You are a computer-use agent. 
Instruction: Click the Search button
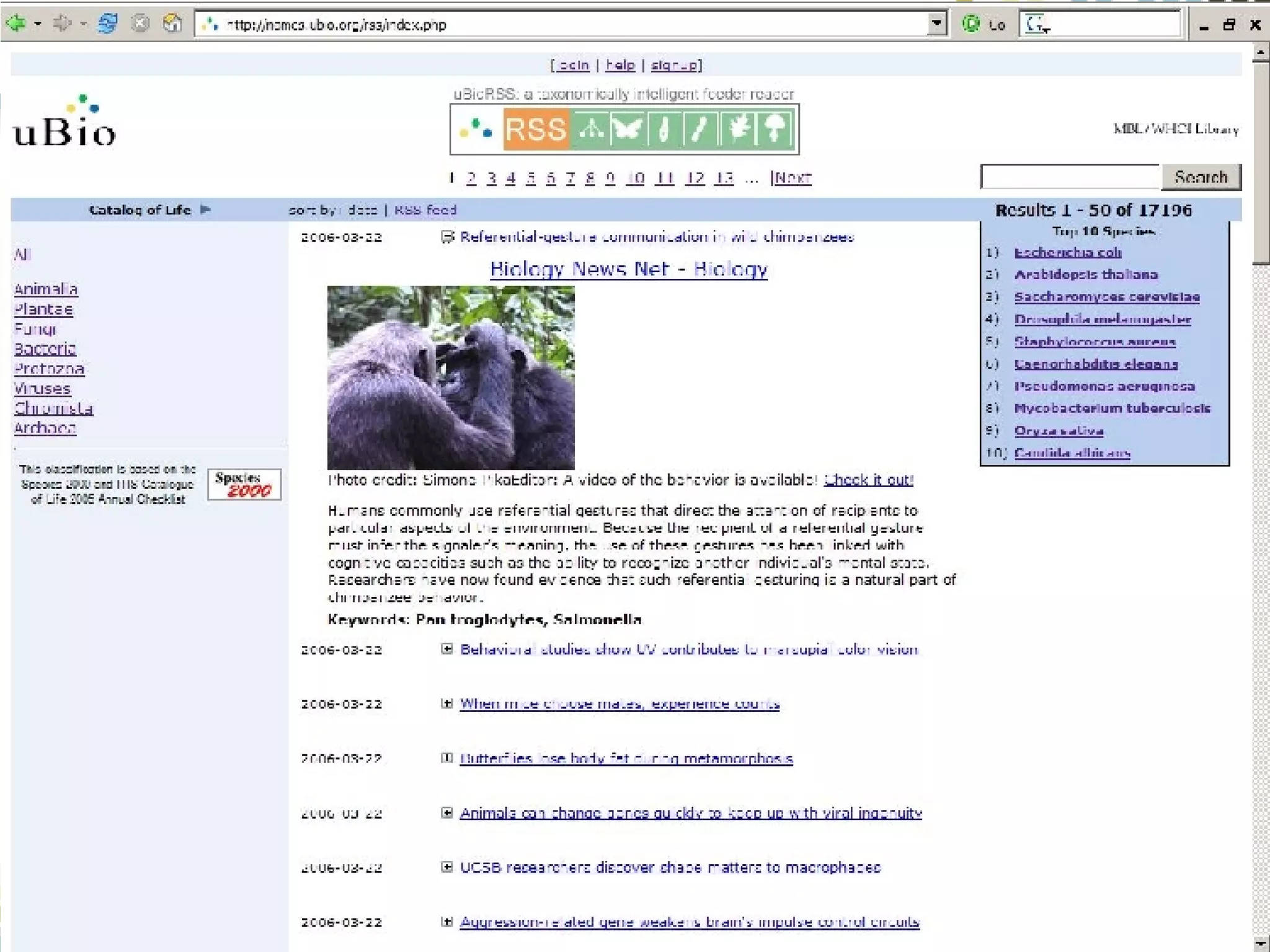click(1201, 177)
